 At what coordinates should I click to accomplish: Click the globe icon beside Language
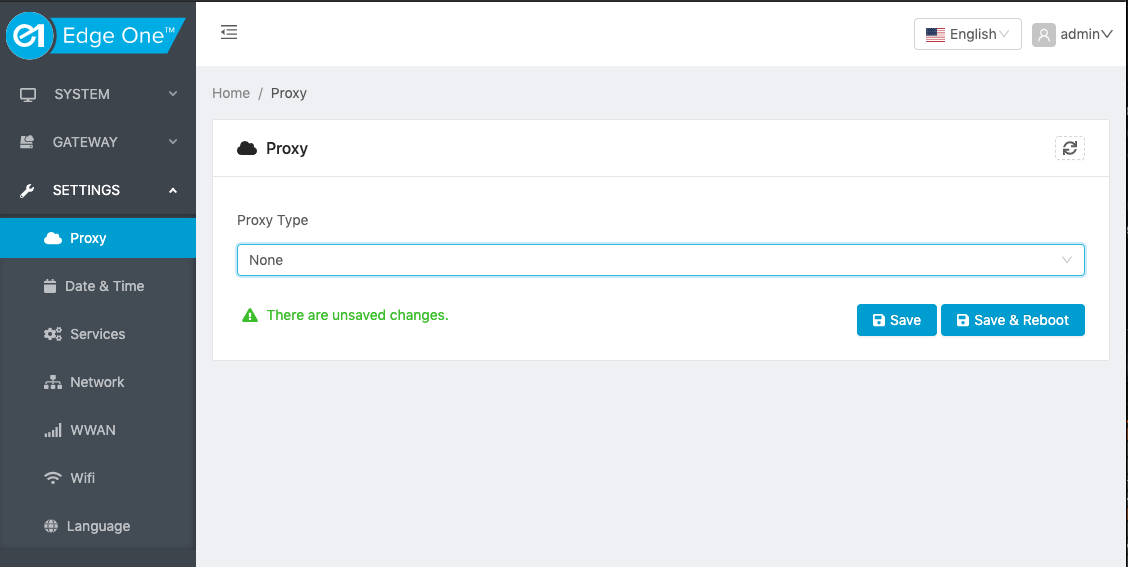coord(51,526)
